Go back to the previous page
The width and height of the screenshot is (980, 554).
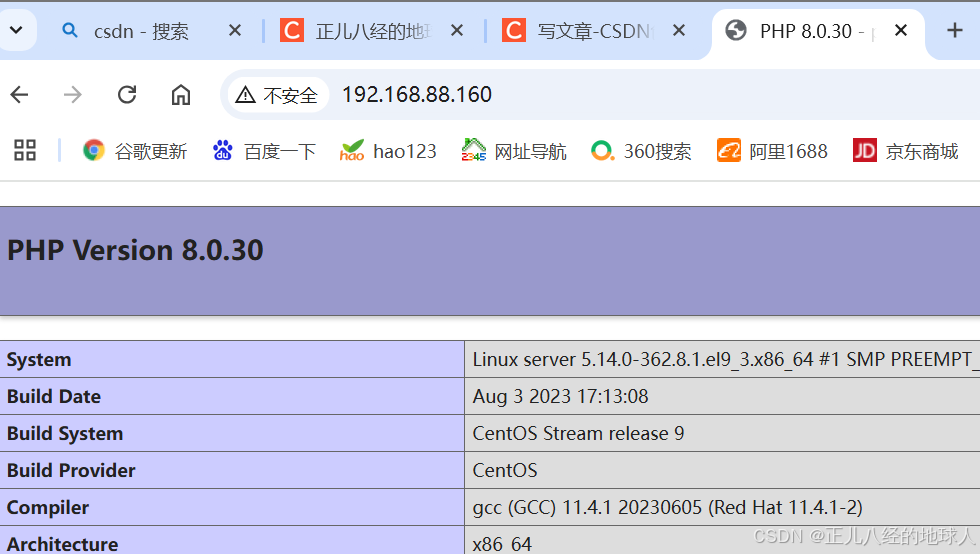pos(19,94)
